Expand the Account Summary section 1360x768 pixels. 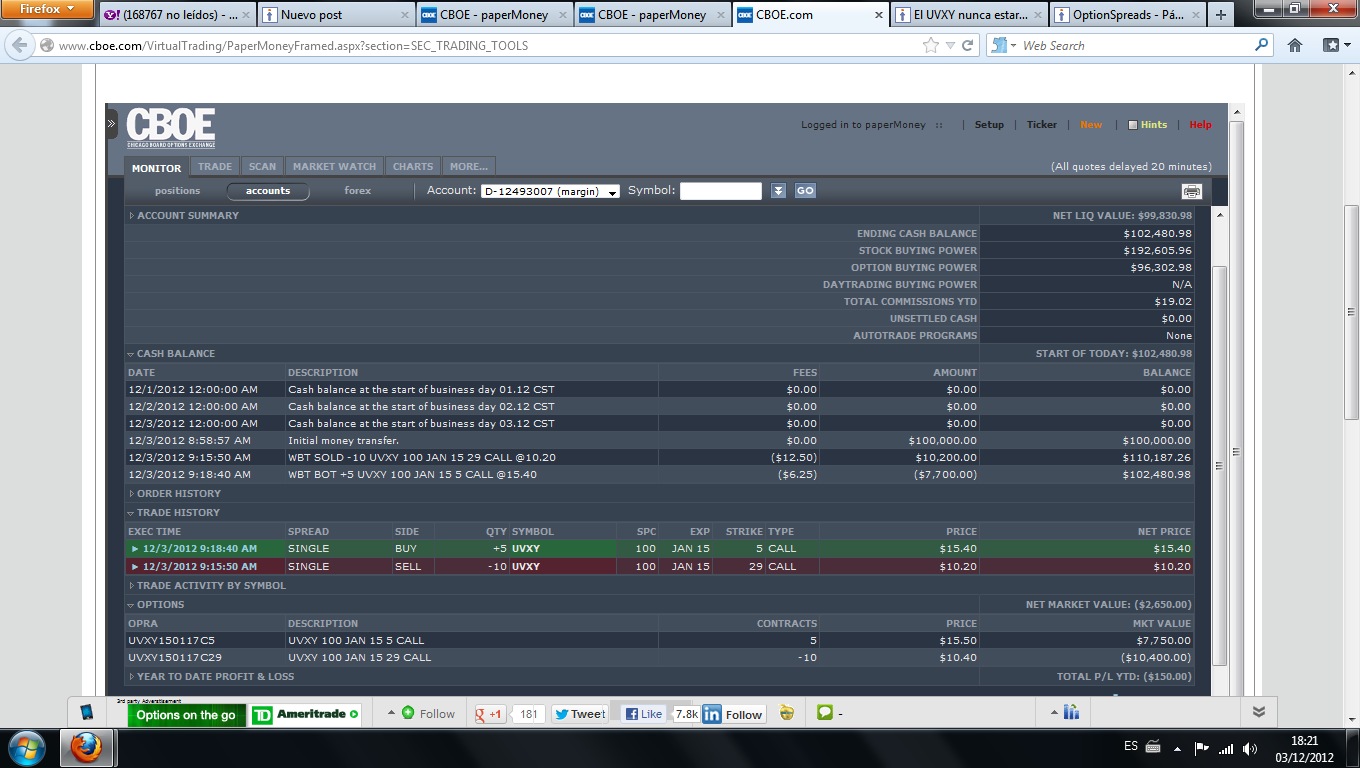pyautogui.click(x=131, y=216)
